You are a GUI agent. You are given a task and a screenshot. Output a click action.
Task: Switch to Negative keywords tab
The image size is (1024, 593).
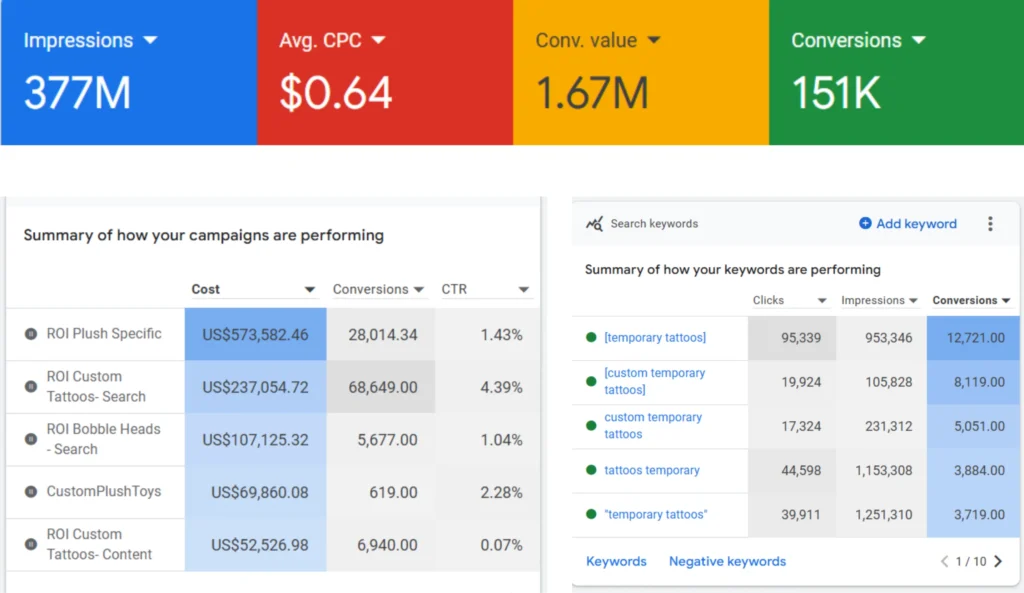point(727,562)
